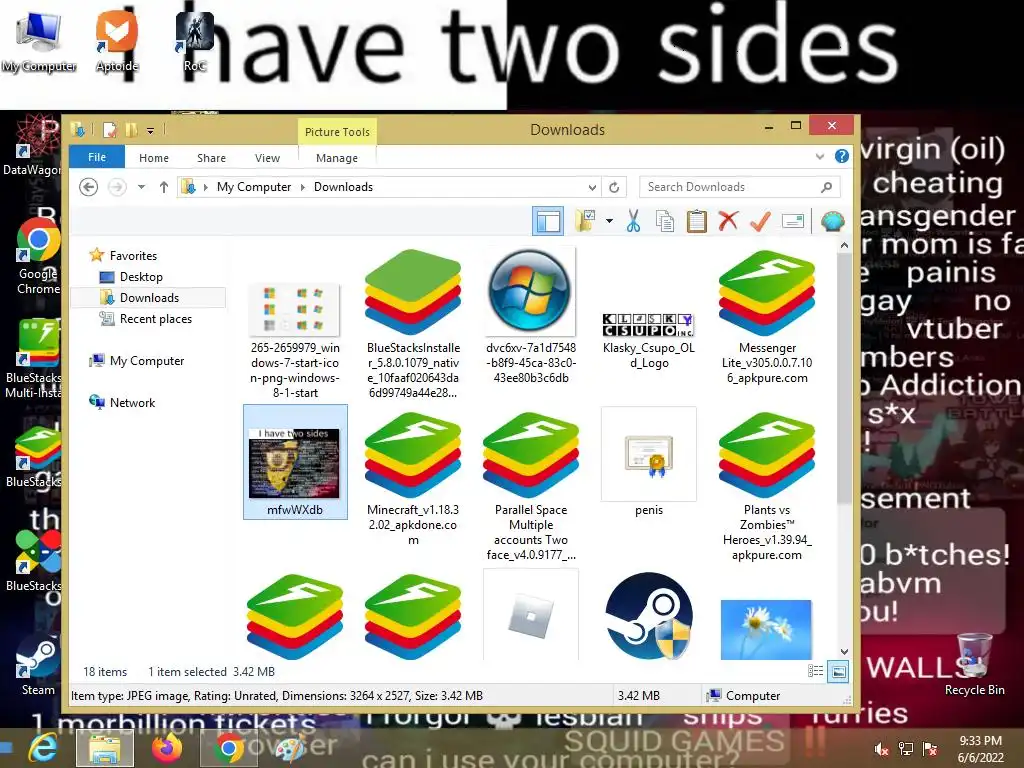Select the Steam setup file icon
Screen dimensions: 1024x768
648,616
